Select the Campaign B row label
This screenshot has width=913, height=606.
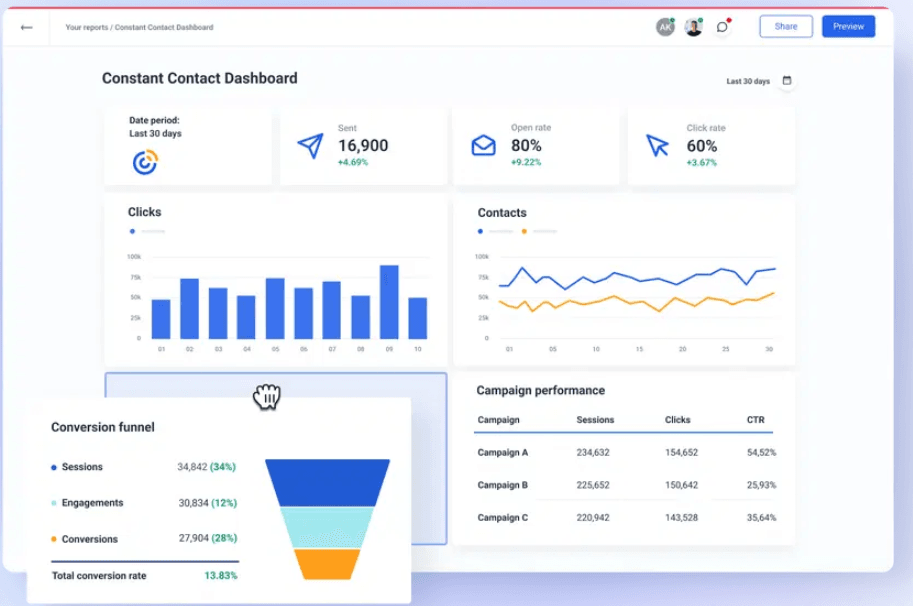click(x=502, y=485)
